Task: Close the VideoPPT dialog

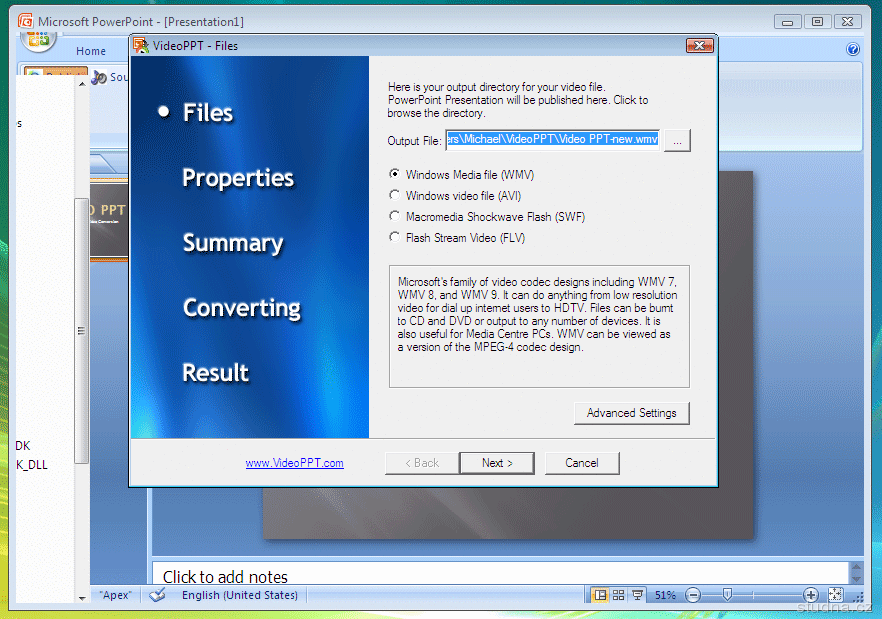Action: tap(700, 46)
